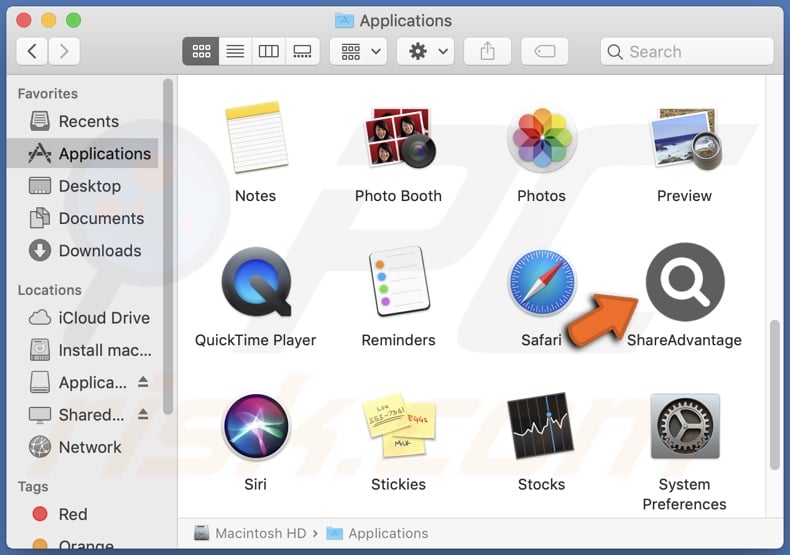The image size is (790, 555).
Task: Click the System Preferences name label
Action: [x=684, y=494]
